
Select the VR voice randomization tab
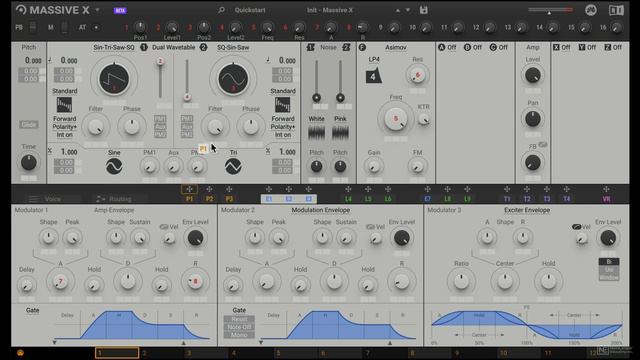tap(607, 199)
